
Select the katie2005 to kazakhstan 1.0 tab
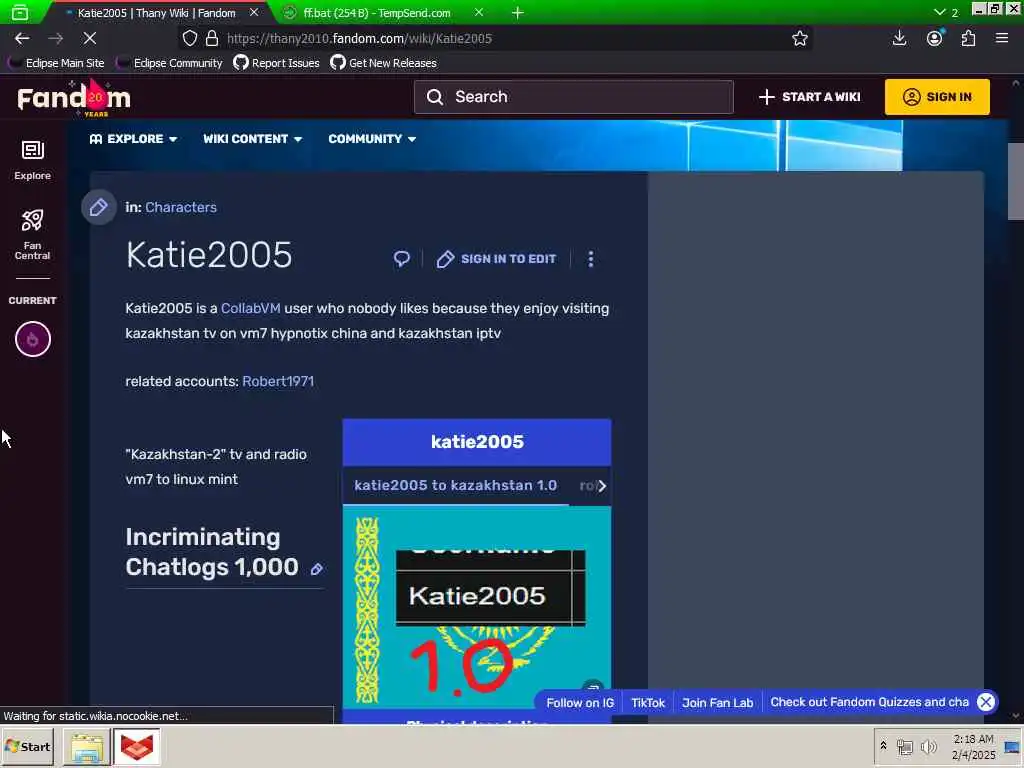point(455,485)
